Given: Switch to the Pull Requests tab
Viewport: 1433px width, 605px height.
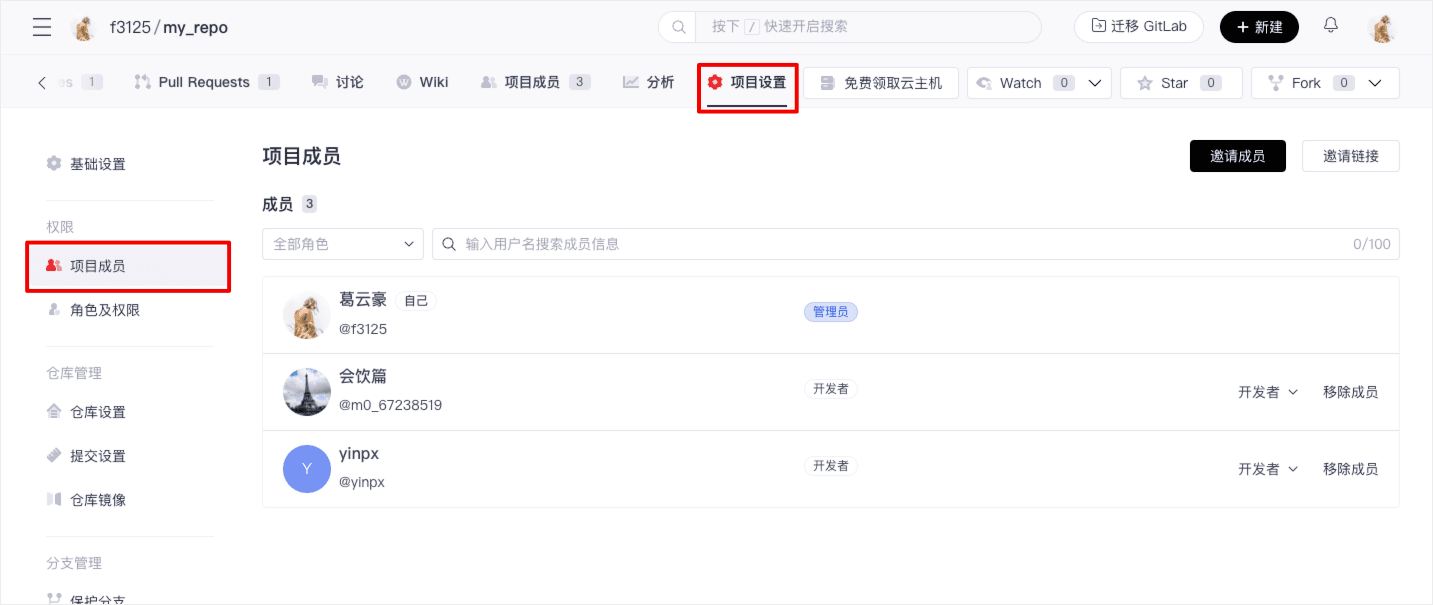Looking at the screenshot, I should (x=205, y=82).
